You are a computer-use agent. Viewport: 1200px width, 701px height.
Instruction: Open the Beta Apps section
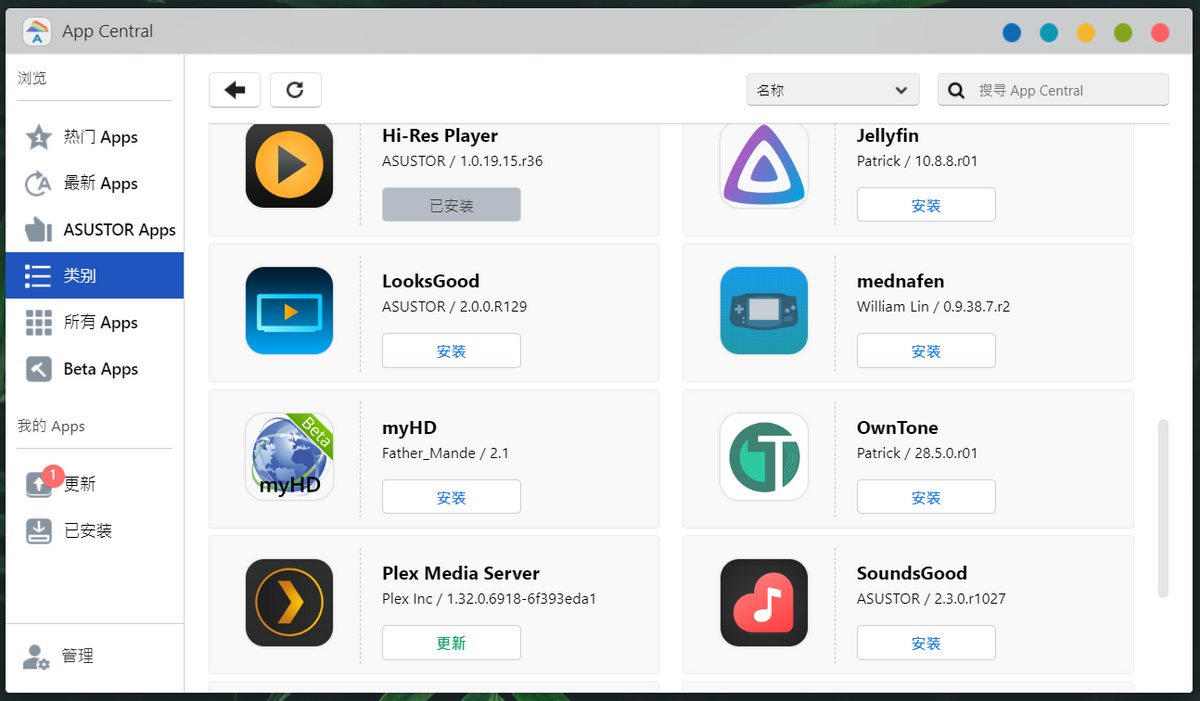pos(94,368)
